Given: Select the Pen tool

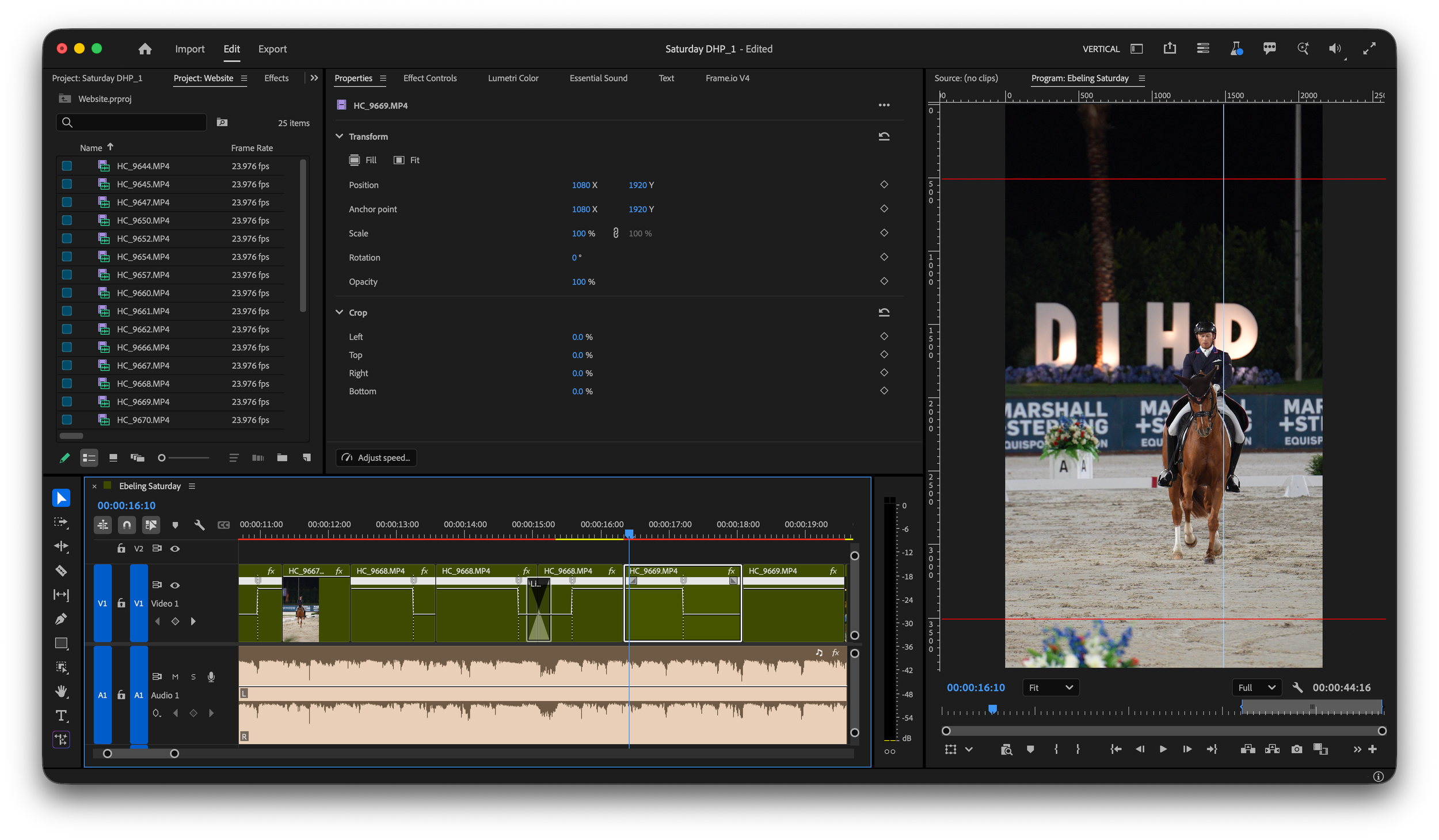Looking at the screenshot, I should coord(61,619).
